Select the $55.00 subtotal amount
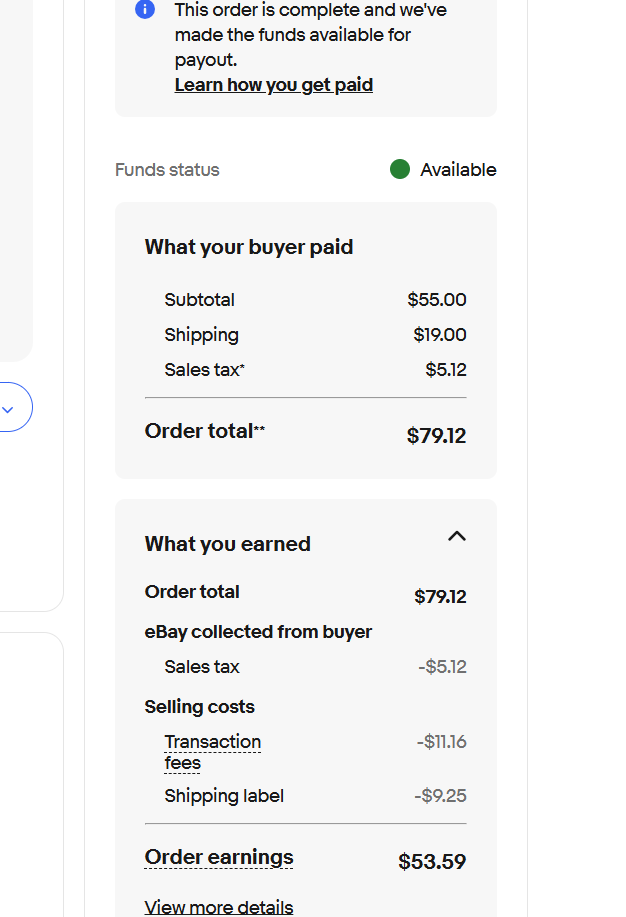 click(x=437, y=300)
